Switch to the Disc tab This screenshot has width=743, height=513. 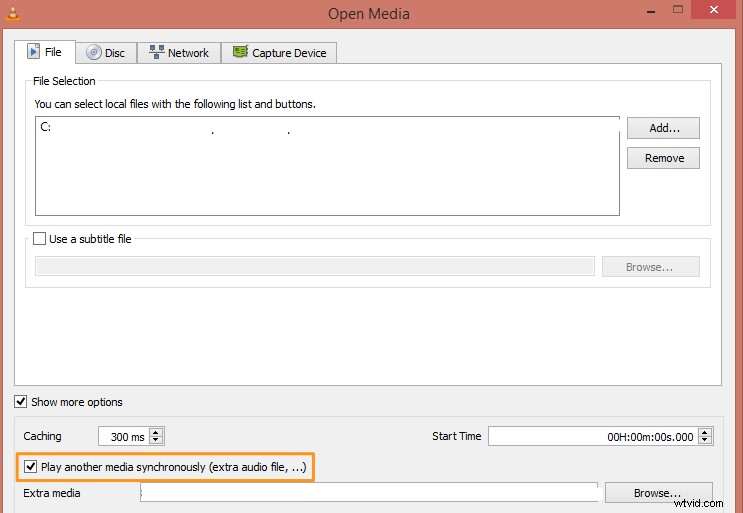(x=106, y=53)
